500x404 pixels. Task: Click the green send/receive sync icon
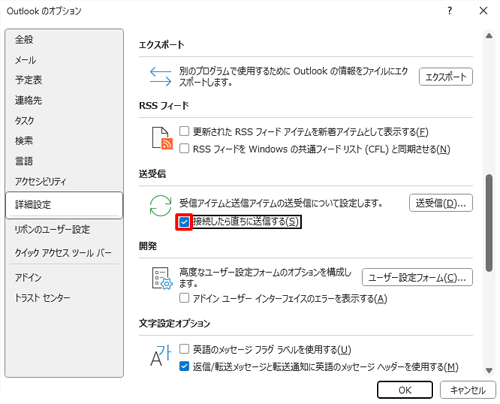160,206
